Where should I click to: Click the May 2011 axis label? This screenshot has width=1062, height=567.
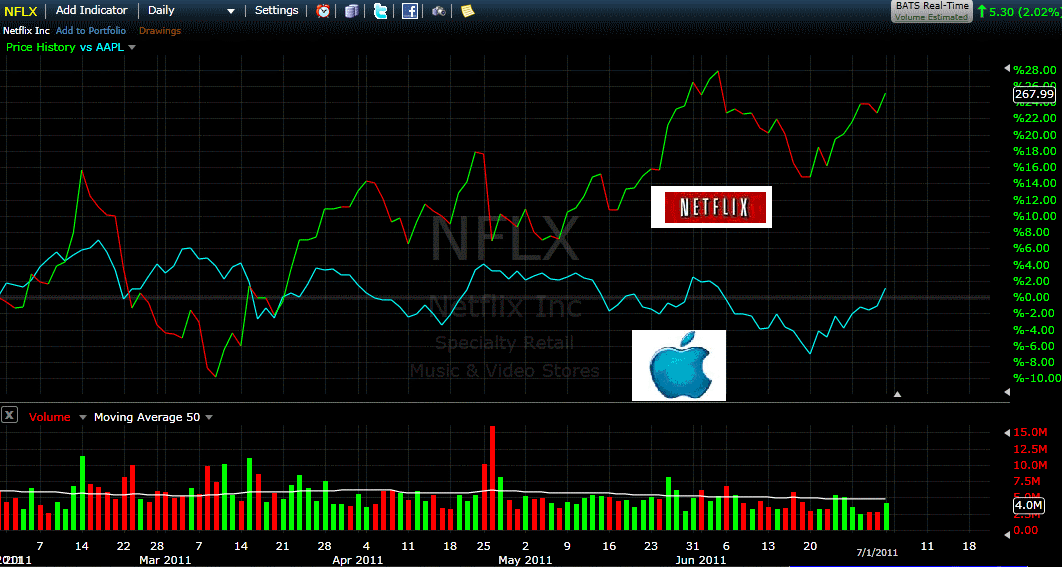[525, 560]
